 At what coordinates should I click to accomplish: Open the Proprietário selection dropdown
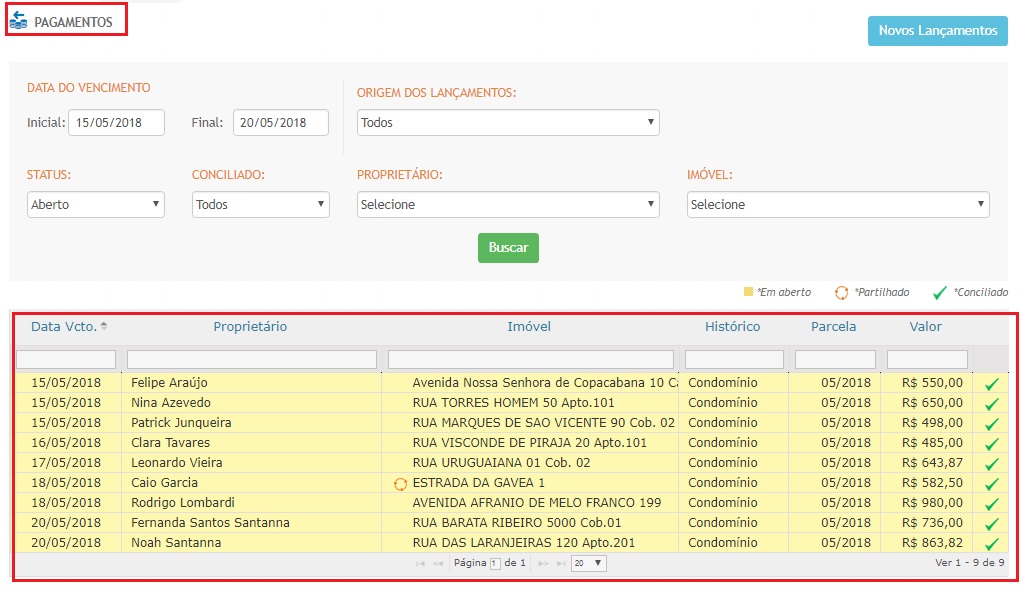tap(508, 204)
